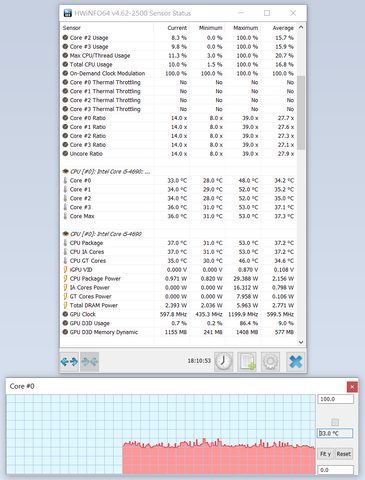Click the scrollbar down arrow
This screenshot has height=480, width=365.
(301, 342)
